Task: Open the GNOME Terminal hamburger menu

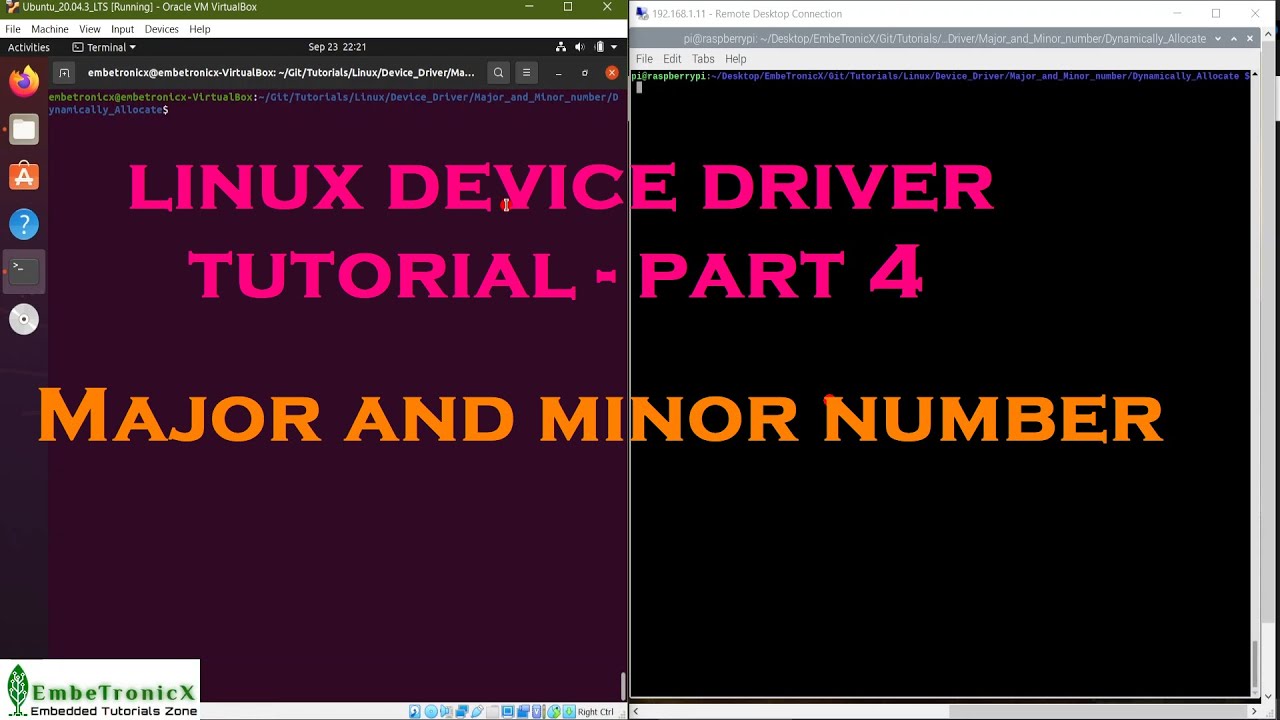Action: (x=526, y=72)
